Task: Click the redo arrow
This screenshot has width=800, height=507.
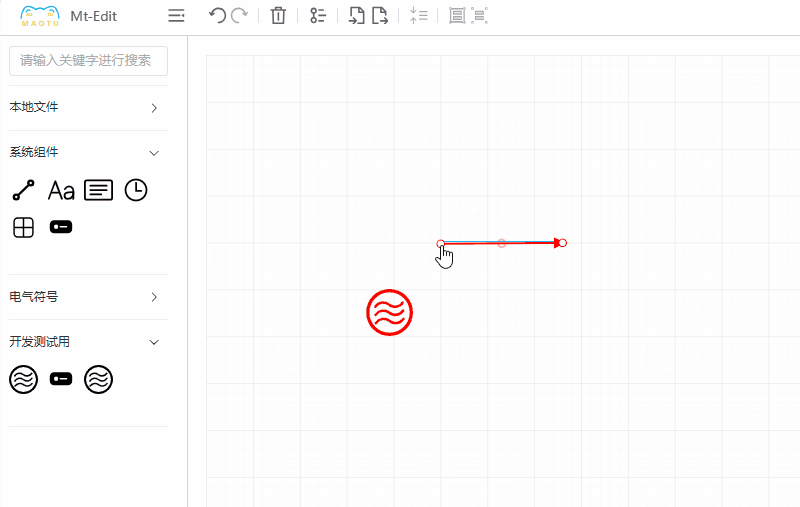Action: (239, 16)
